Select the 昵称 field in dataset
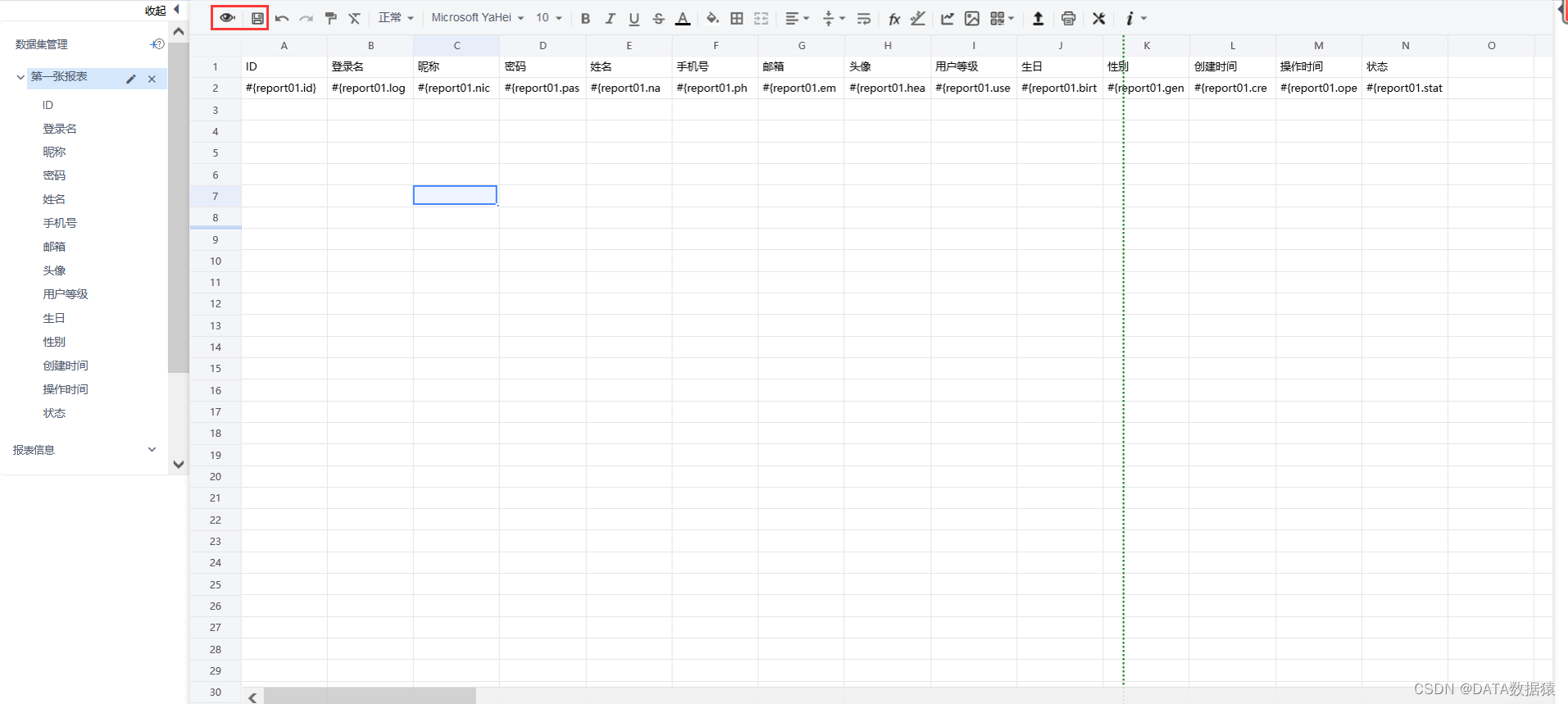Image resolution: width=1568 pixels, height=704 pixels. (x=54, y=152)
